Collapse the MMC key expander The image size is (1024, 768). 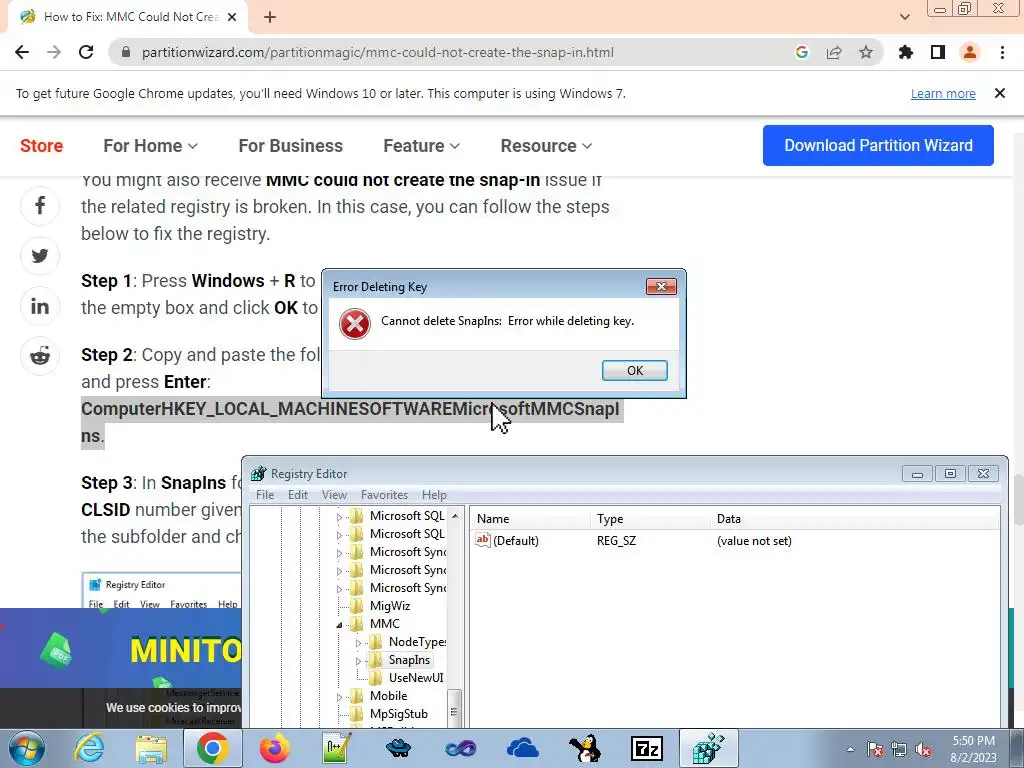pos(340,625)
